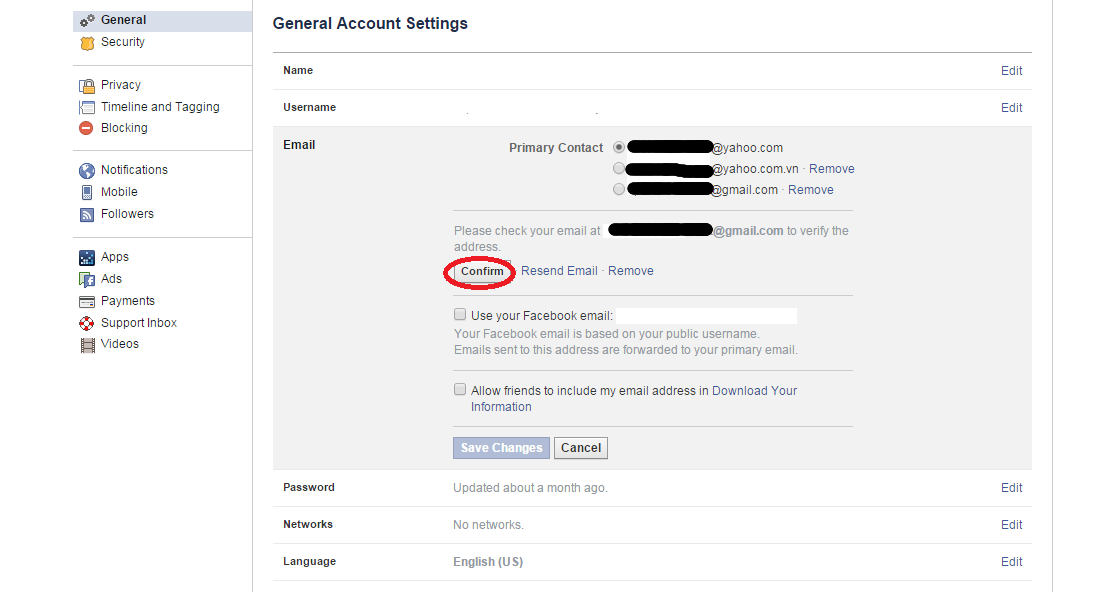Click Resend Email link

click(x=559, y=271)
